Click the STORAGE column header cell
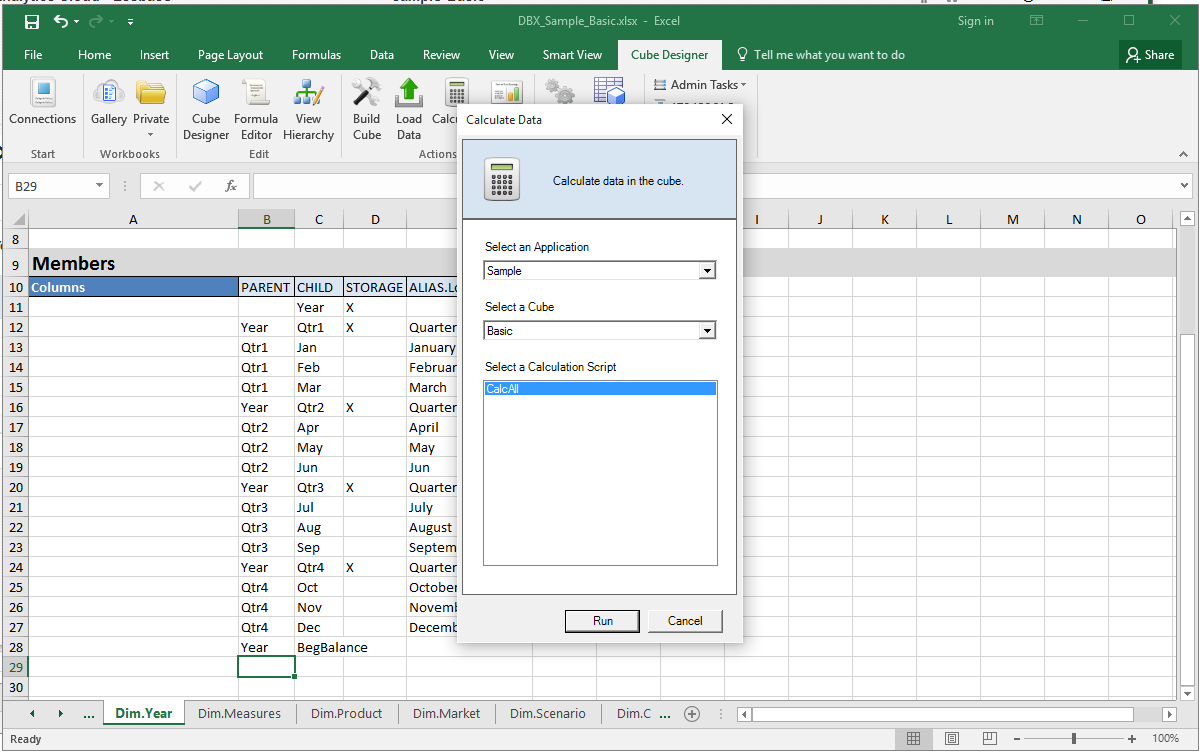1199x752 pixels. pyautogui.click(x=375, y=288)
